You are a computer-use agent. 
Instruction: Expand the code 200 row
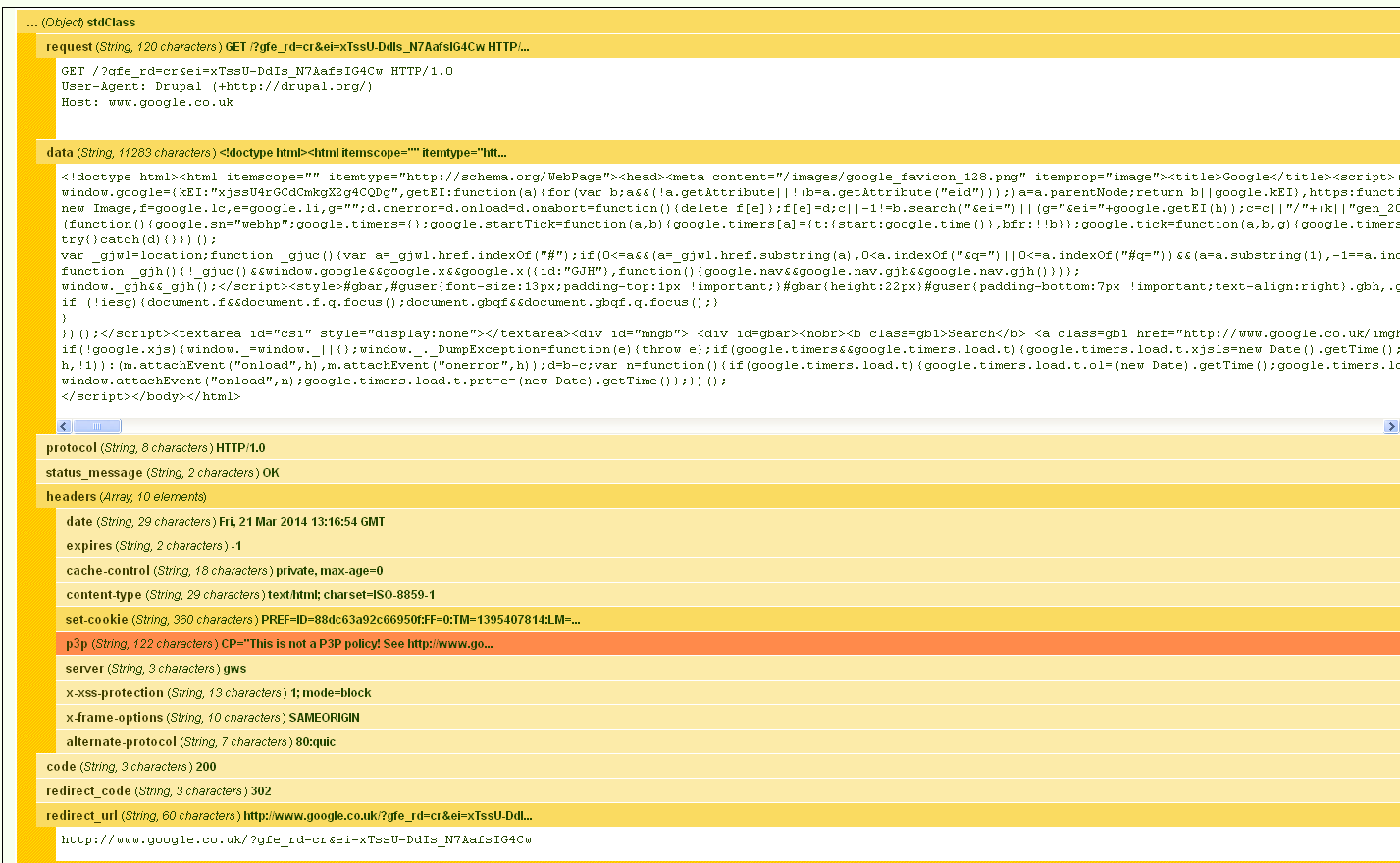718,766
